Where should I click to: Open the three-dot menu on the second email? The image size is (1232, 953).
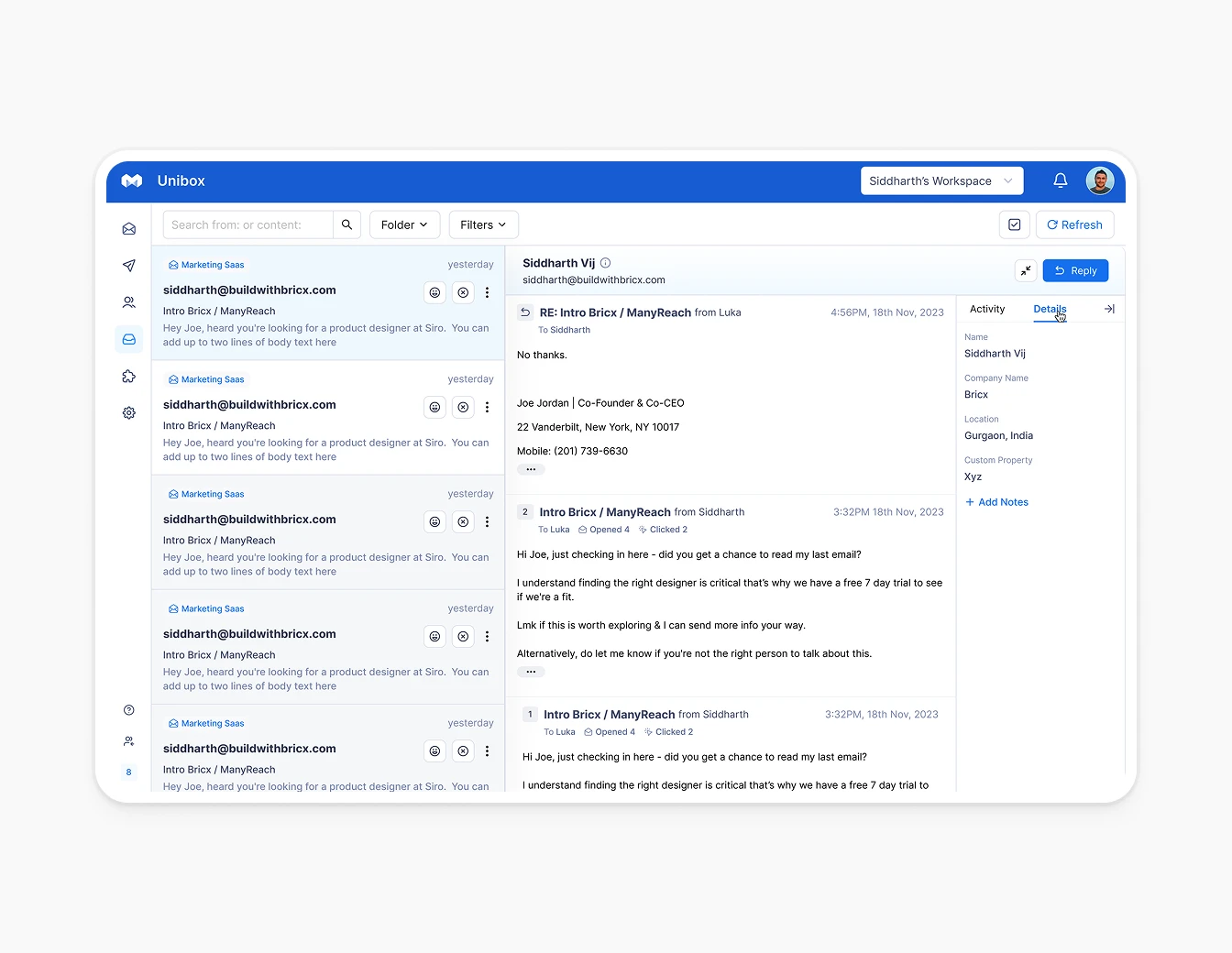coord(487,407)
